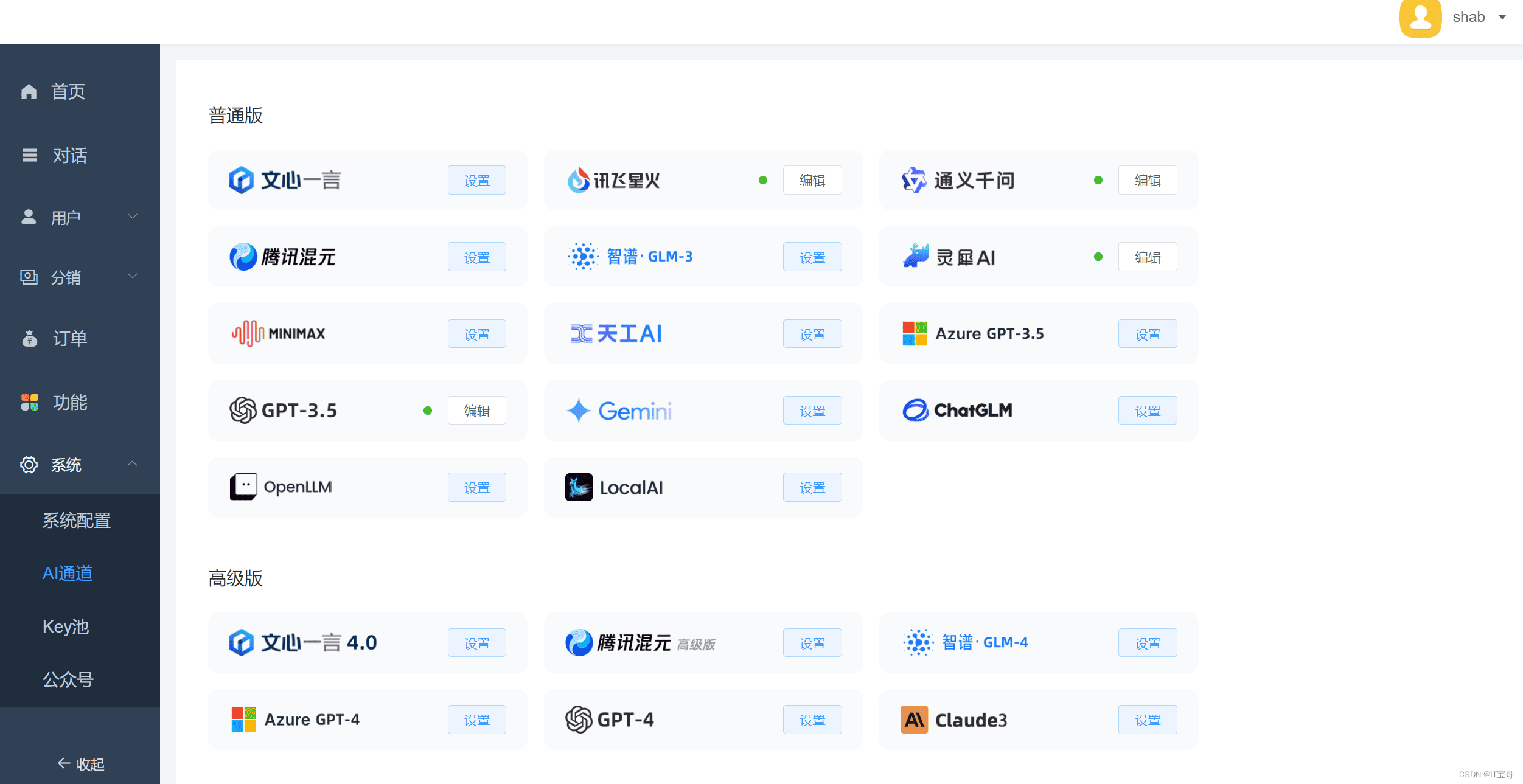Image resolution: width=1523 pixels, height=784 pixels.
Task: Click the Azure GPT-3.5 Microsoft logo
Action: tap(915, 333)
